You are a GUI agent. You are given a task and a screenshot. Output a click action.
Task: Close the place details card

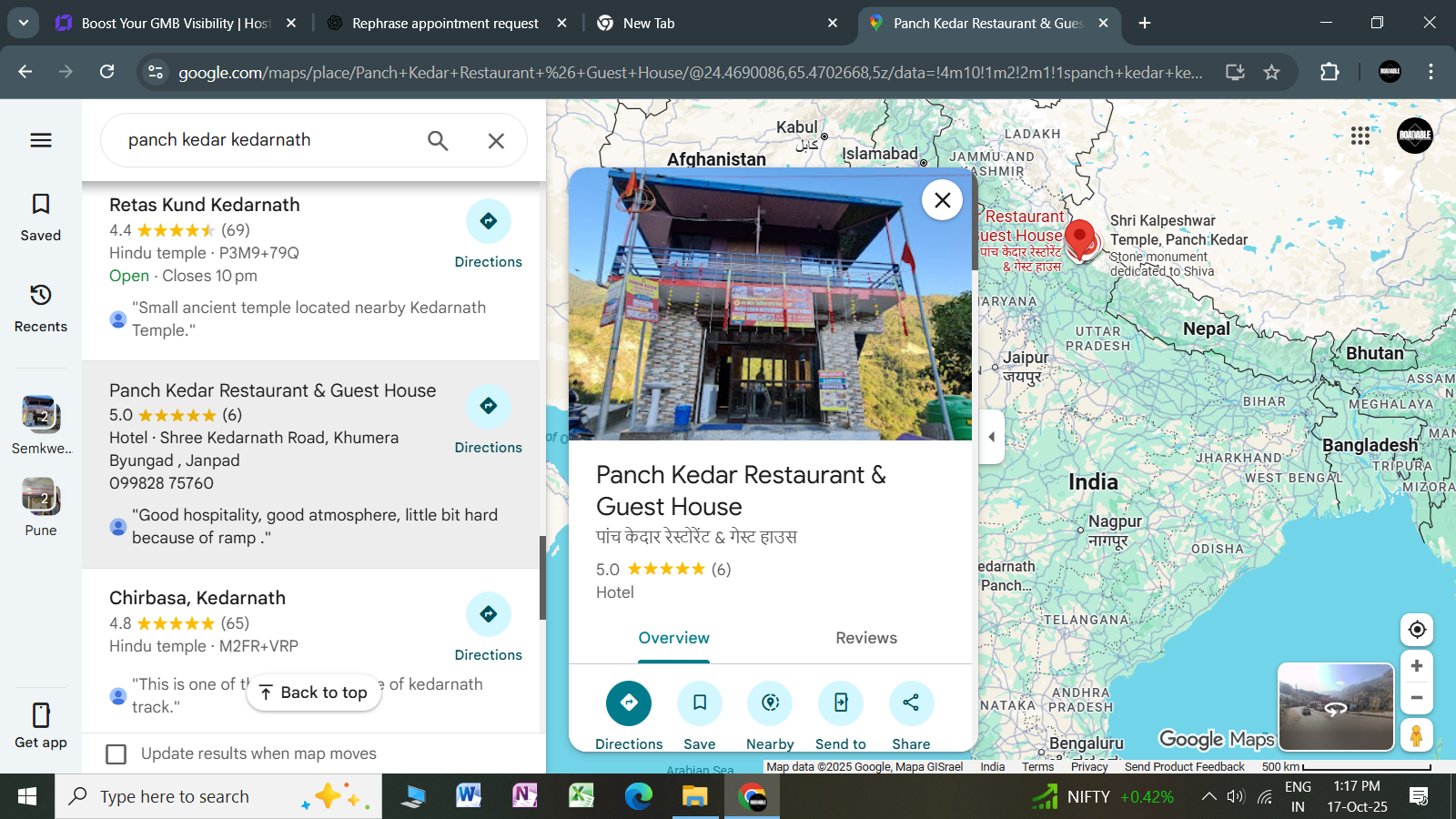tap(943, 200)
